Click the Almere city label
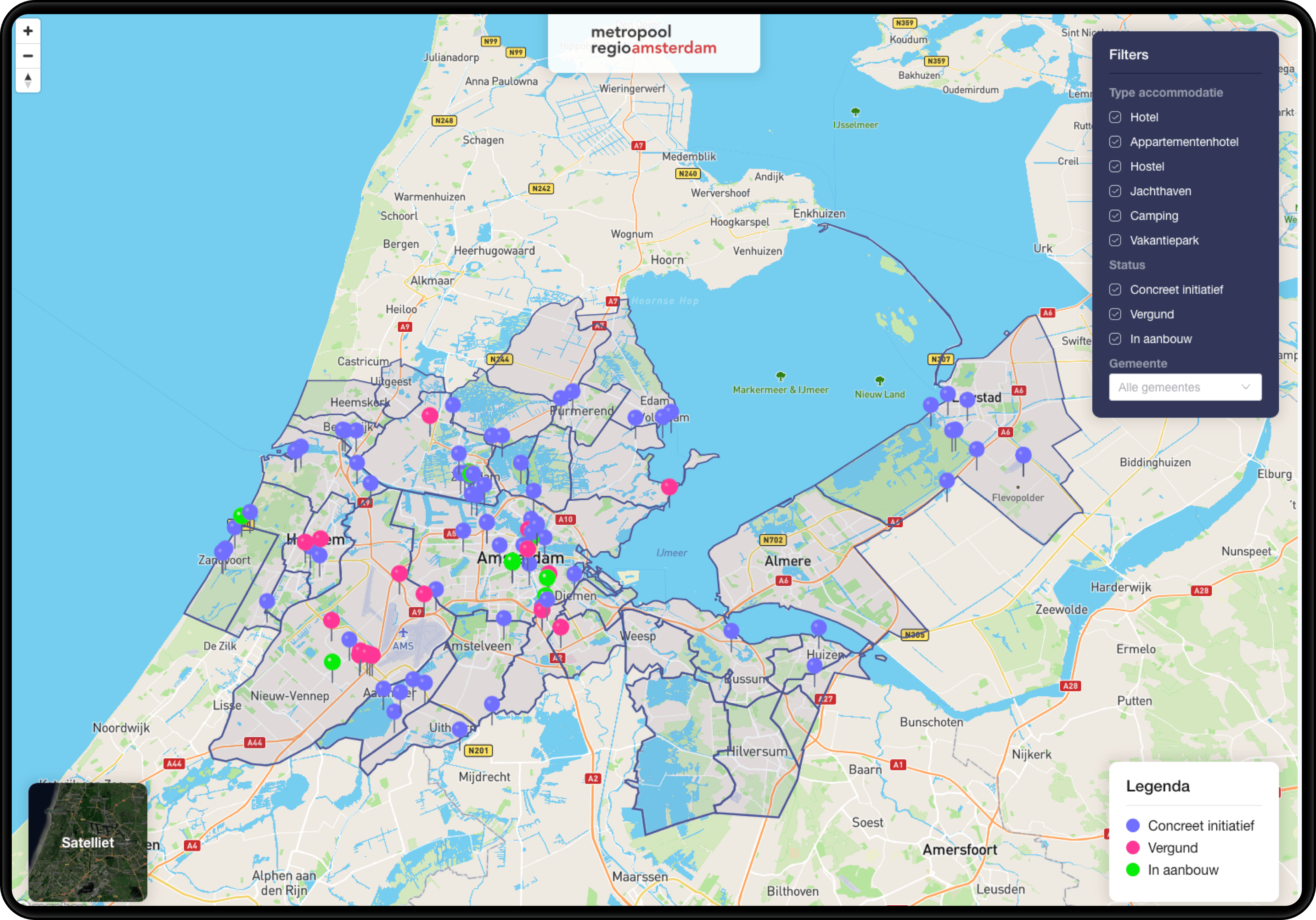 click(788, 561)
